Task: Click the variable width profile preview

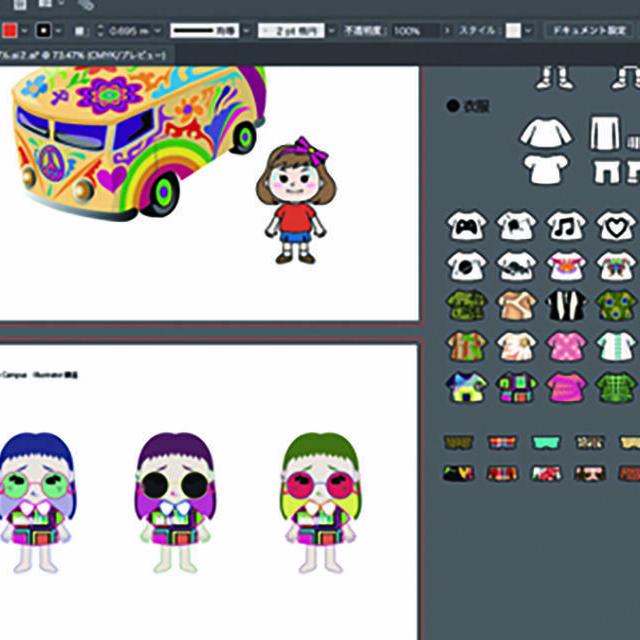Action: 204,31
